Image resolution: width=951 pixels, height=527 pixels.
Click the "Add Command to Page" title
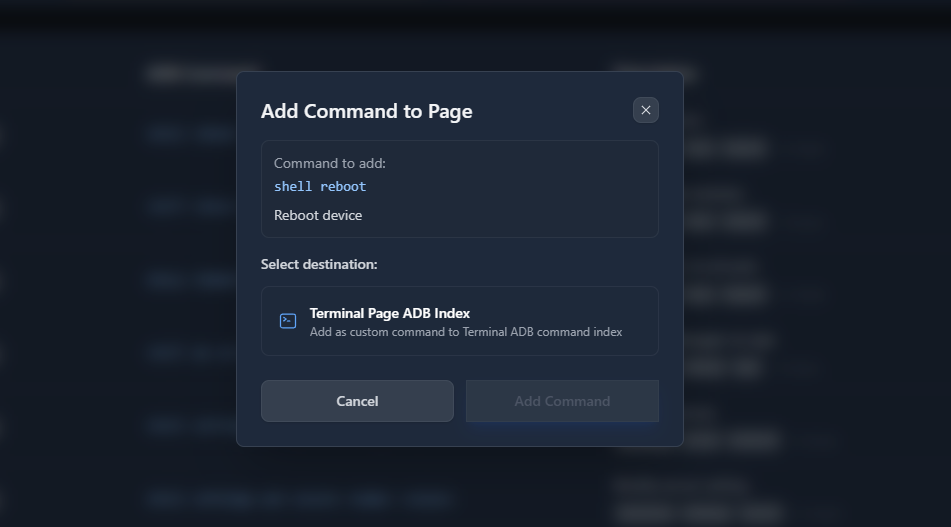click(x=366, y=111)
